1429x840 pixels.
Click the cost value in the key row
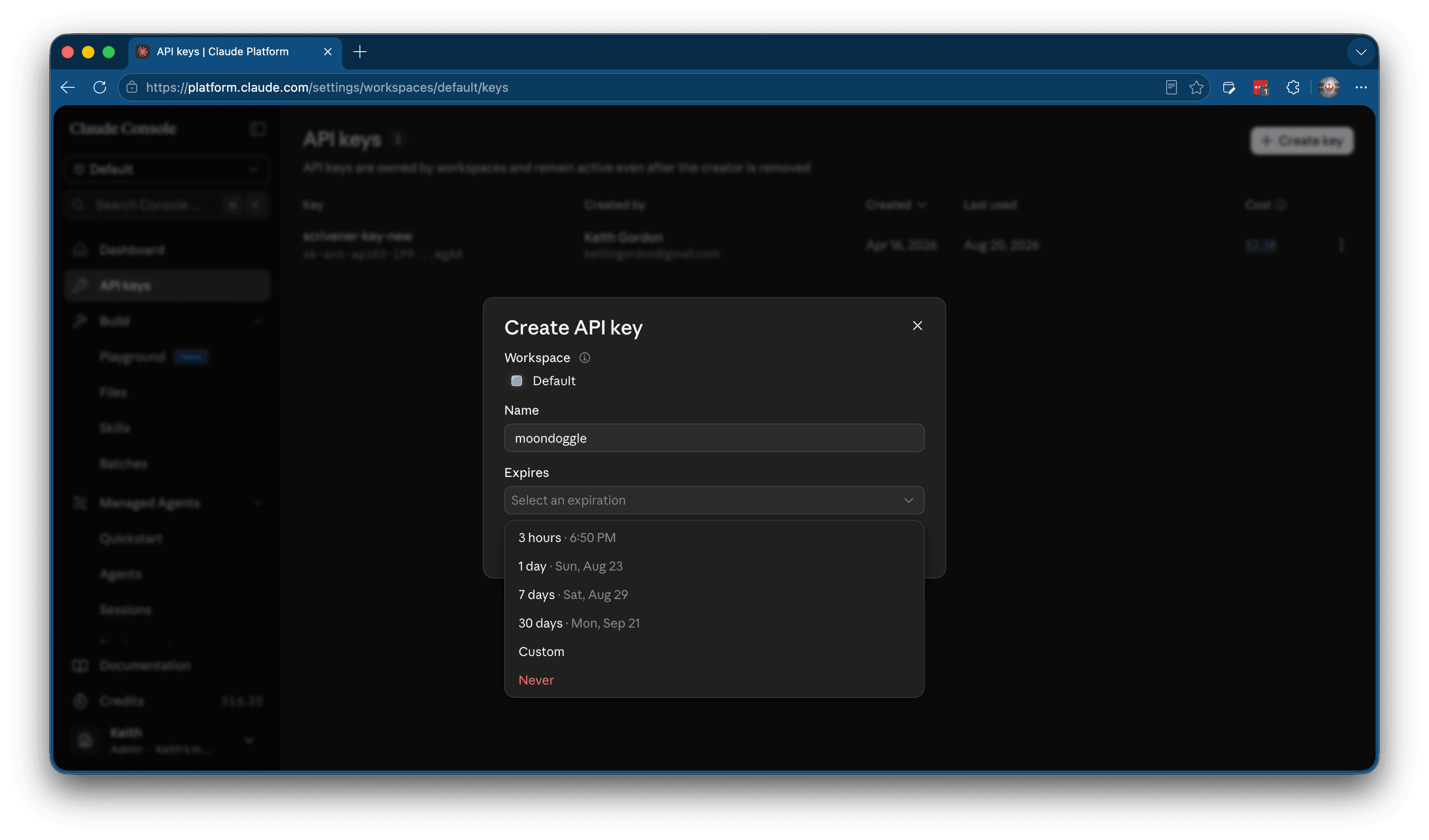coord(1261,245)
